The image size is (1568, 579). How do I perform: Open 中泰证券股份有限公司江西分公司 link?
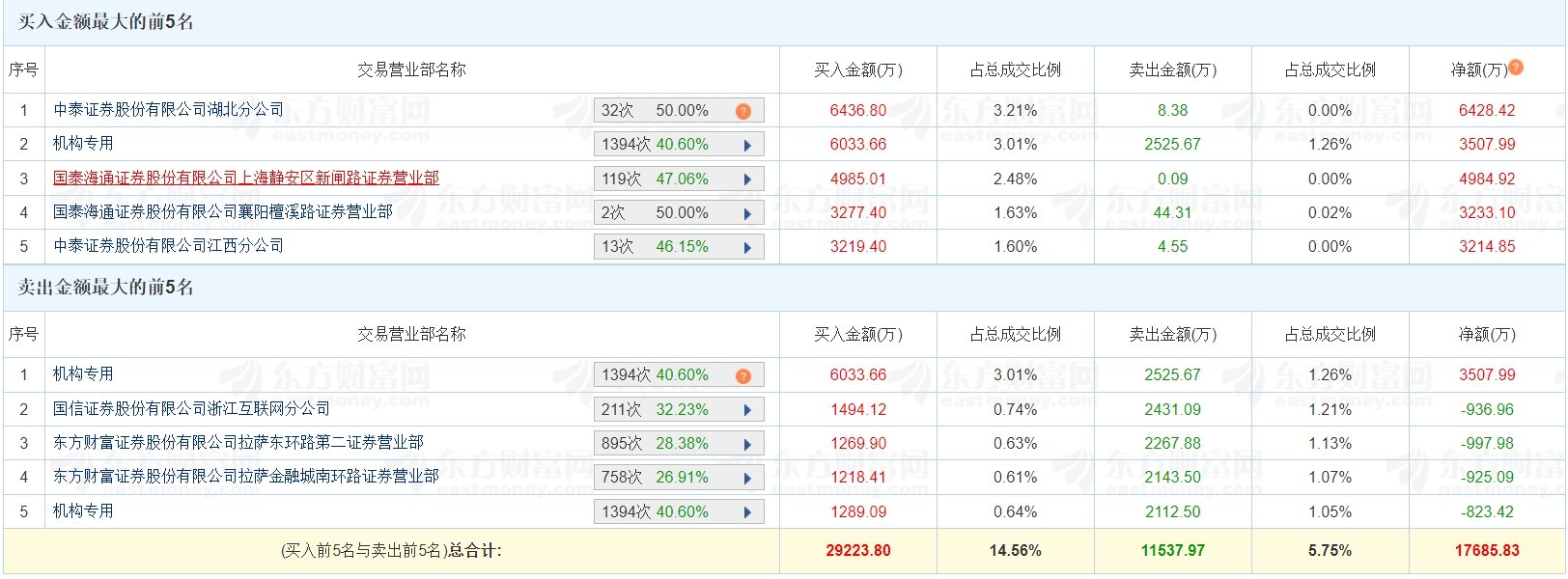tap(169, 245)
